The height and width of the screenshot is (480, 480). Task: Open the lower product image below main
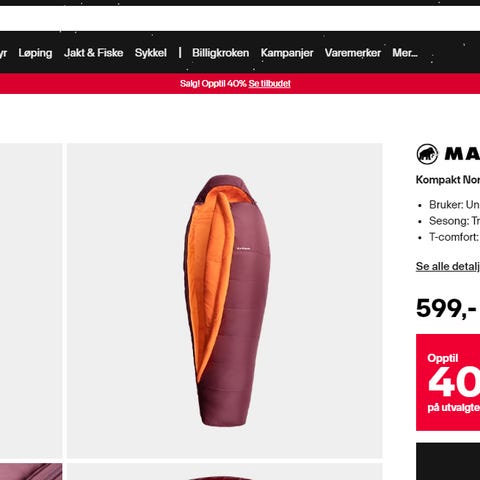point(225,472)
